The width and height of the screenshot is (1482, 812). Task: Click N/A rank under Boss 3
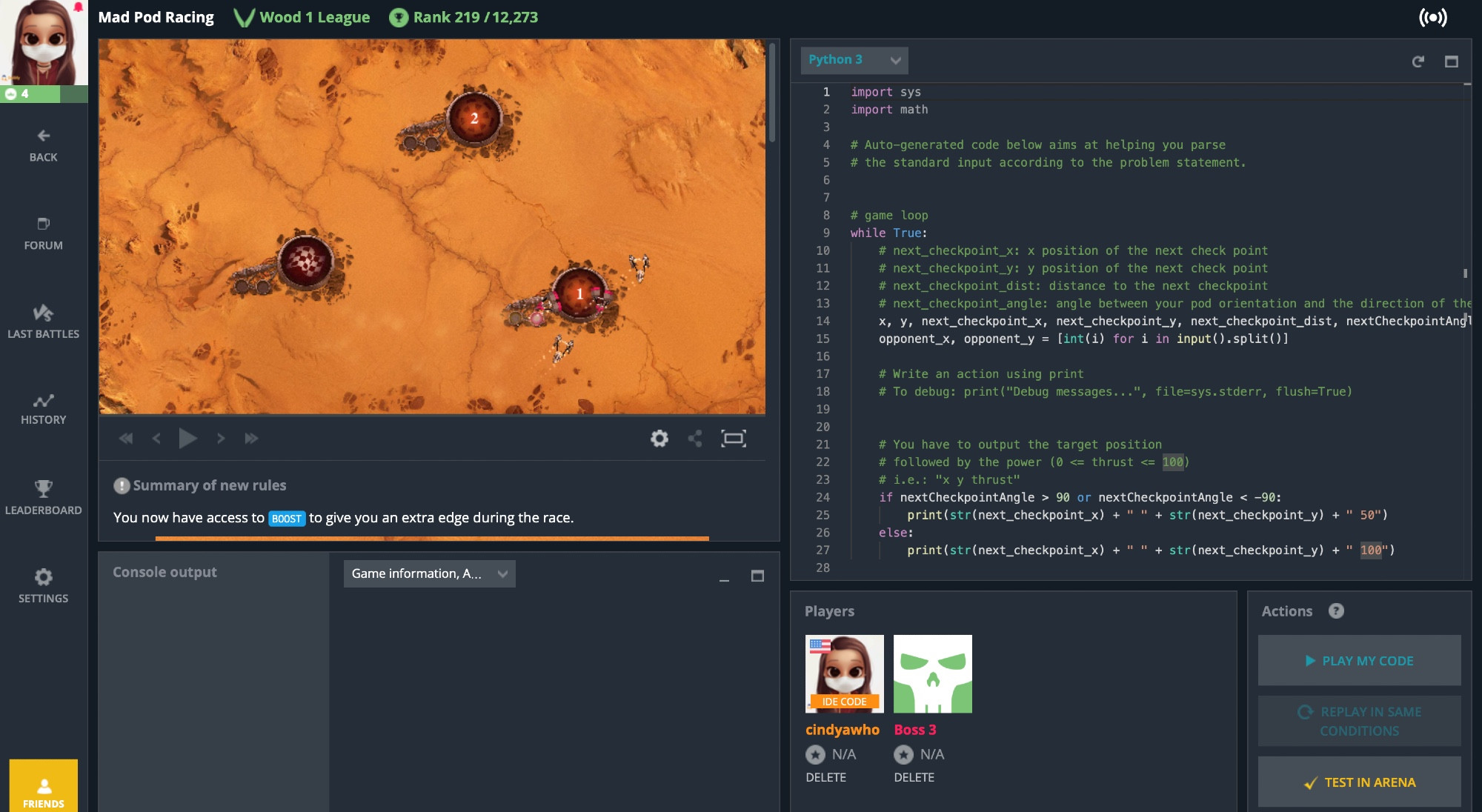932,754
